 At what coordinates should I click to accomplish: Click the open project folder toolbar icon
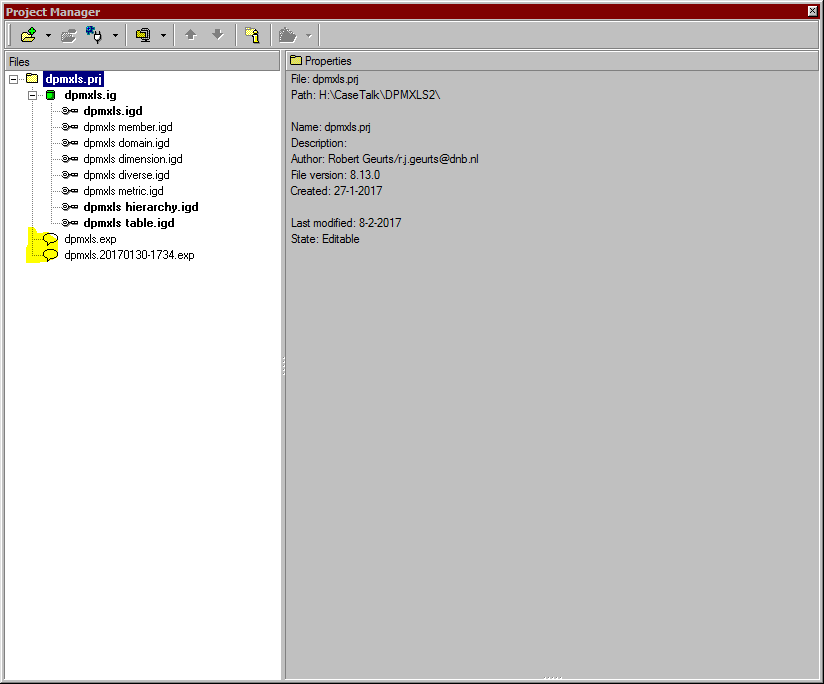point(28,35)
